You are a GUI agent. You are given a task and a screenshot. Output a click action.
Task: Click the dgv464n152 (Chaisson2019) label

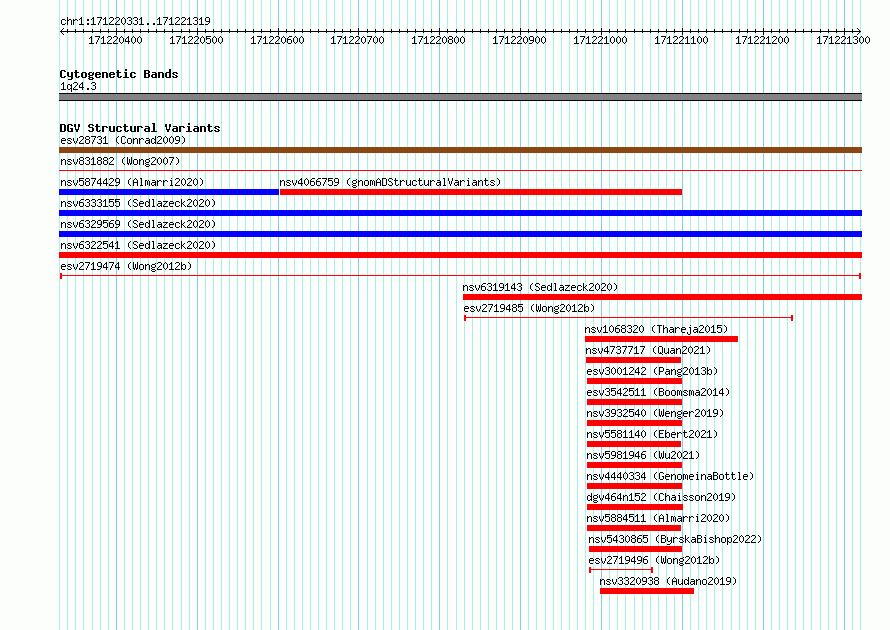tap(661, 497)
